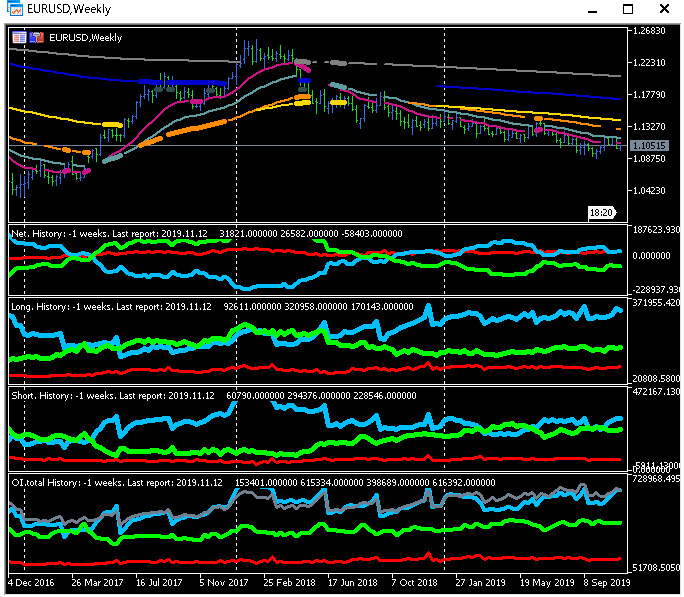Click the chart window icon in title bar
This screenshot has height=597, width=684.
click(14, 8)
